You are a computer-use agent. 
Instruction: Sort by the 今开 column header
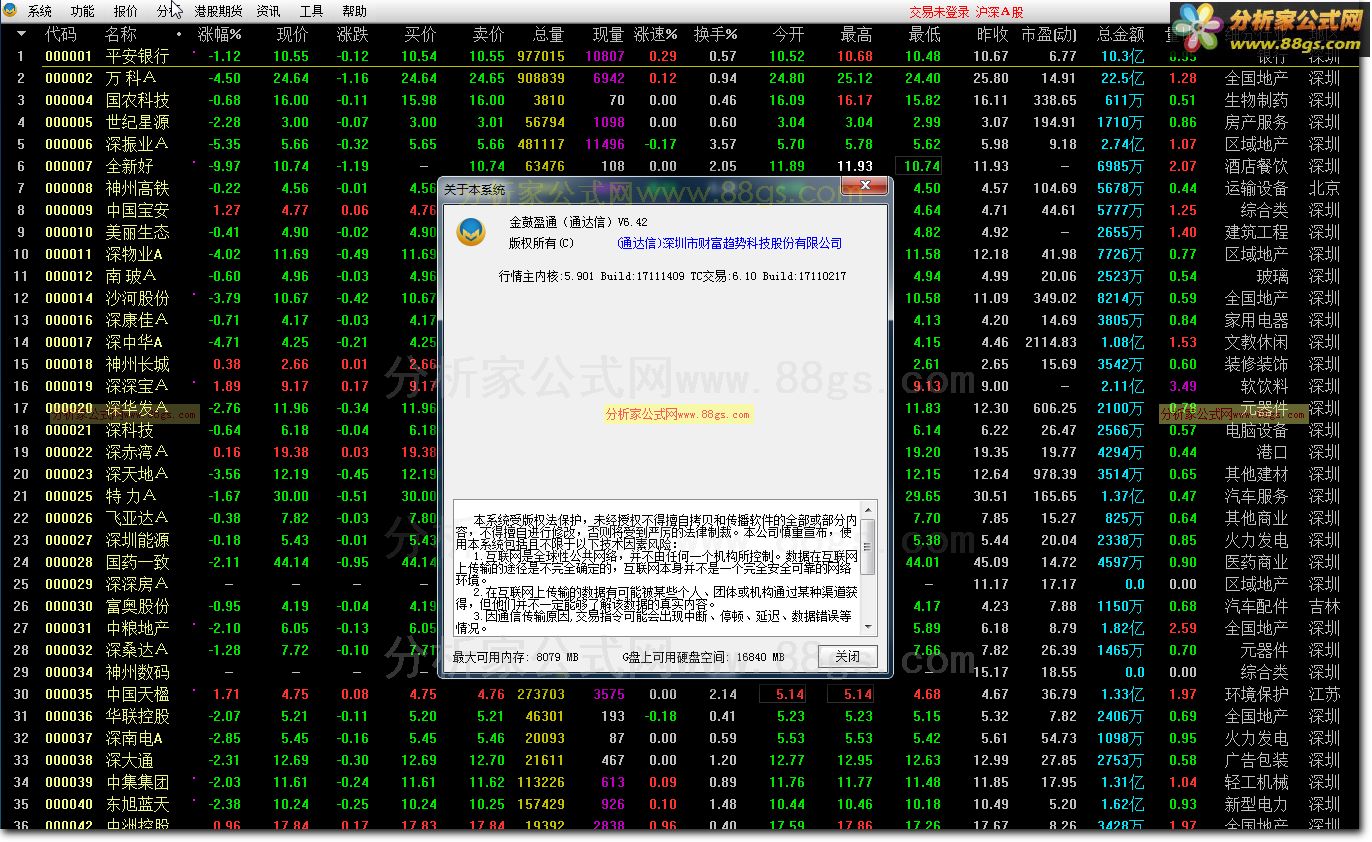788,34
